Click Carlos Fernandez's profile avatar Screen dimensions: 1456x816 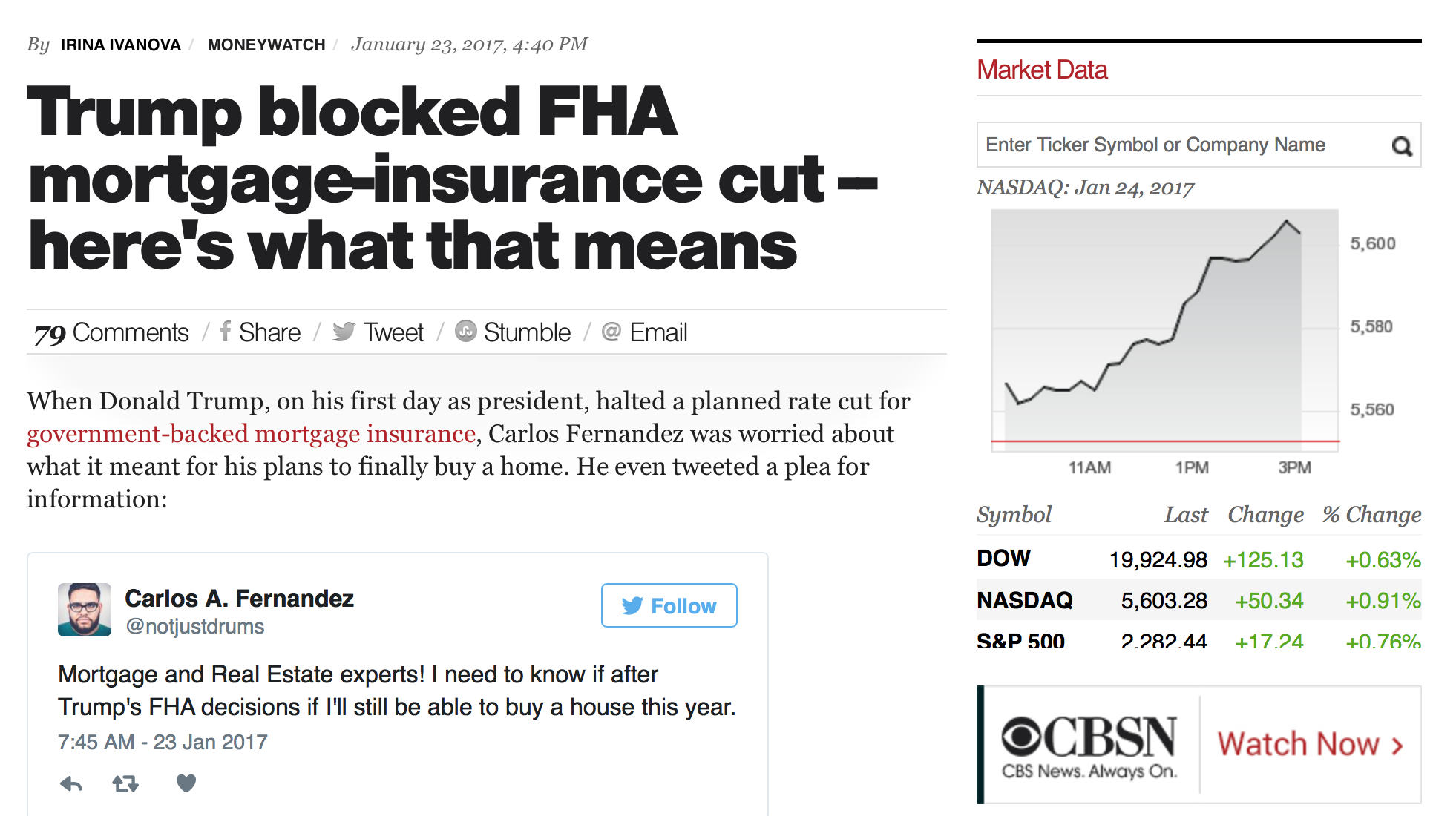tap(85, 610)
